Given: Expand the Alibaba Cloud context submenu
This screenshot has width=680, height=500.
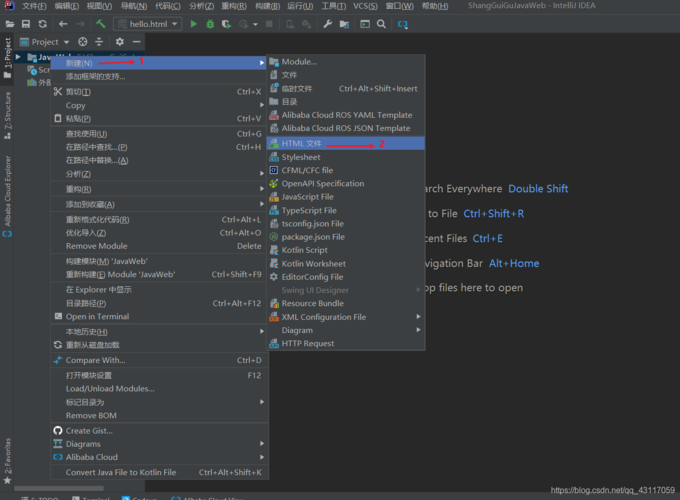Looking at the screenshot, I should click(159, 457).
